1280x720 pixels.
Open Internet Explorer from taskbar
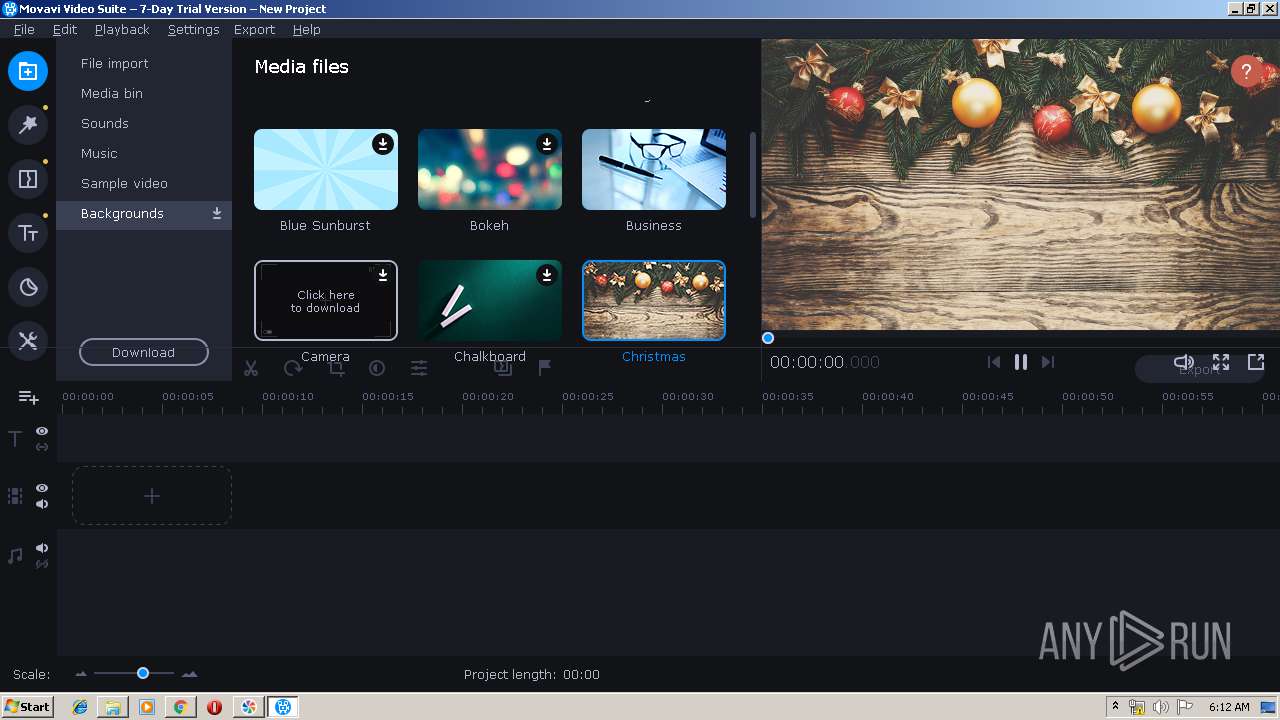pyautogui.click(x=80, y=707)
